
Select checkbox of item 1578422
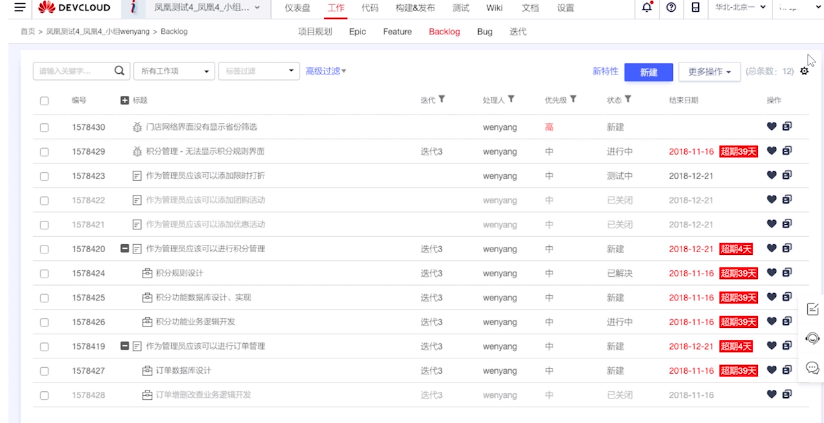coord(44,201)
